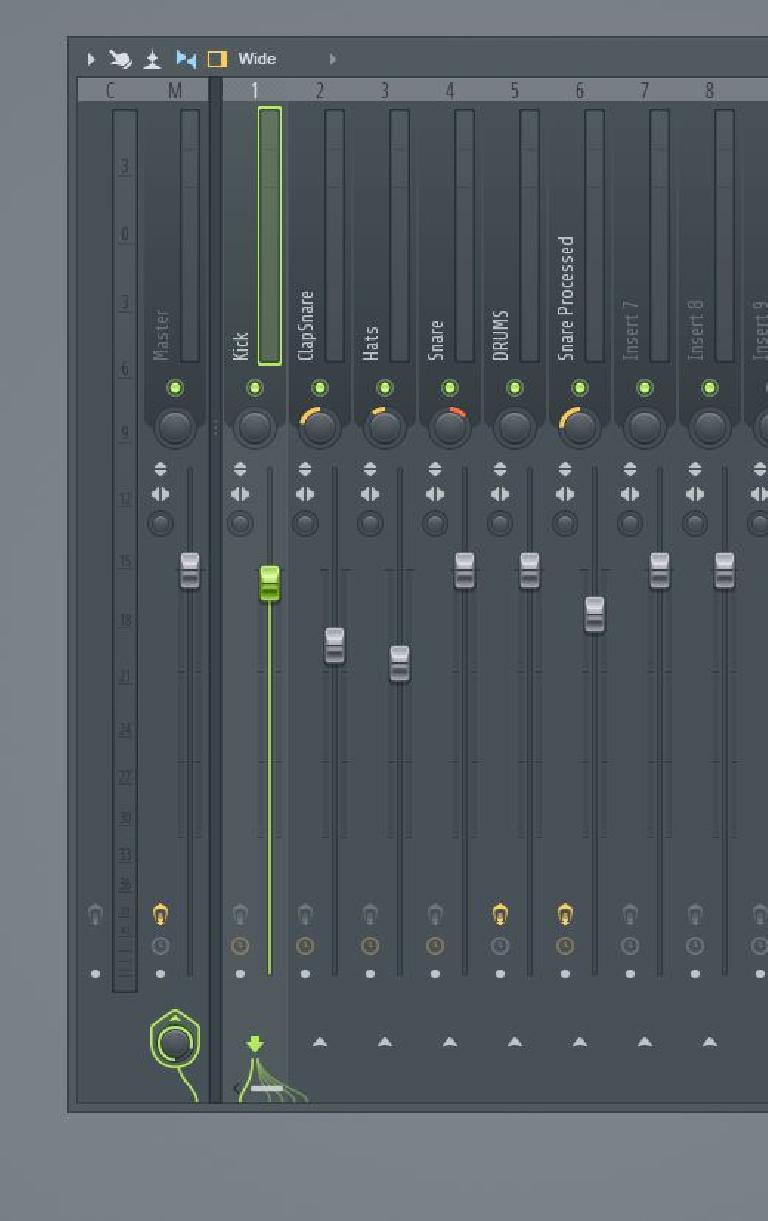The image size is (768, 1221).
Task: Swap left/right channels on Kick track
Action: pyautogui.click(x=240, y=494)
